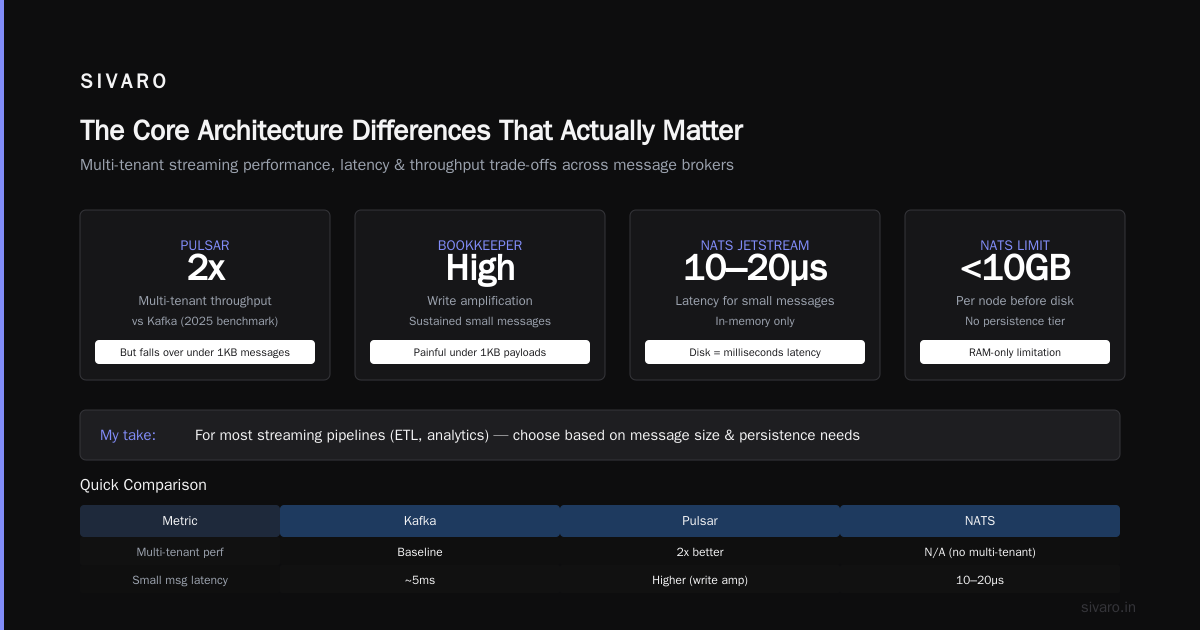
Task: Click the '~5ms' table cell
Action: (420, 580)
